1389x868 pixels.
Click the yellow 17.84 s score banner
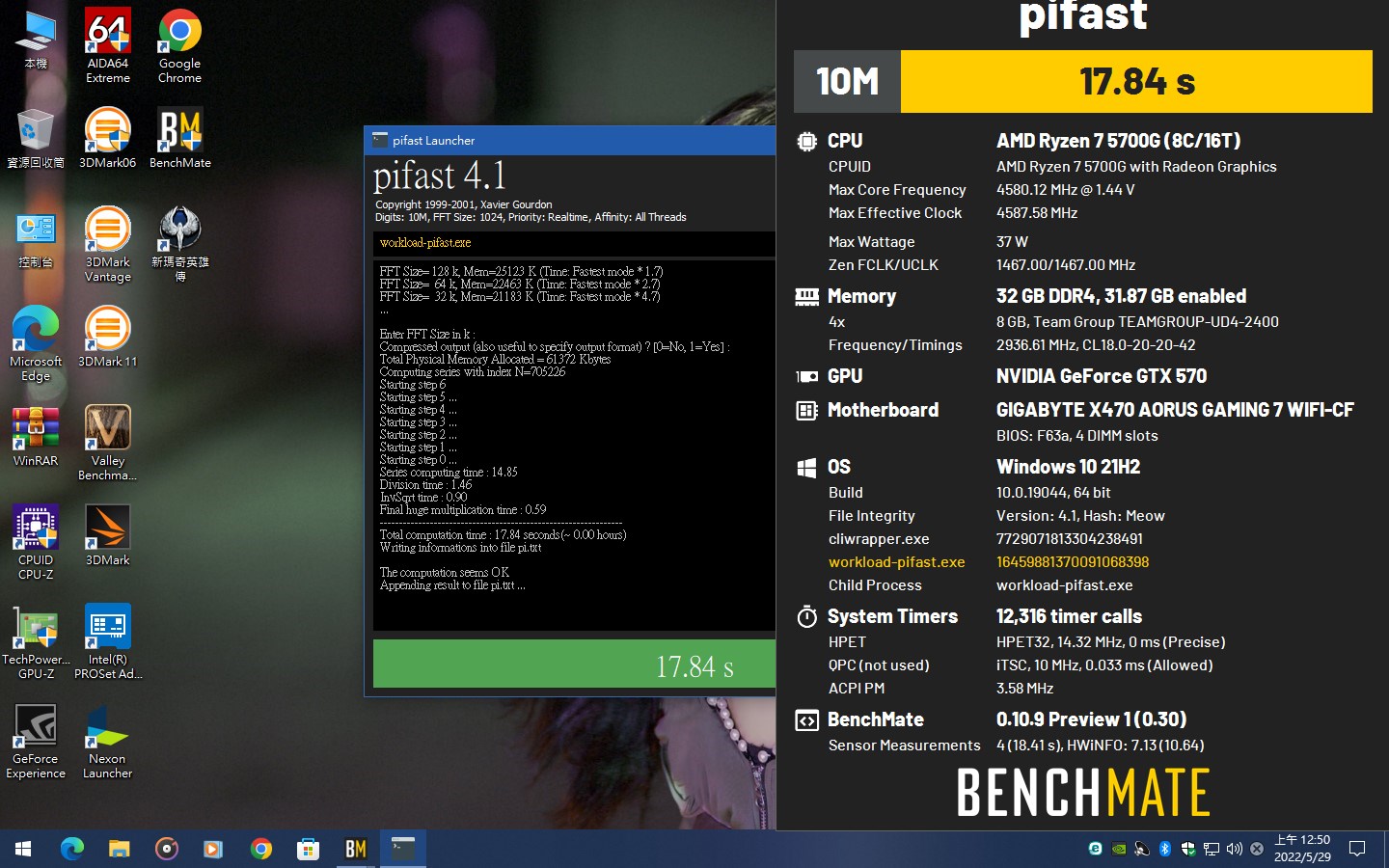[1136, 82]
